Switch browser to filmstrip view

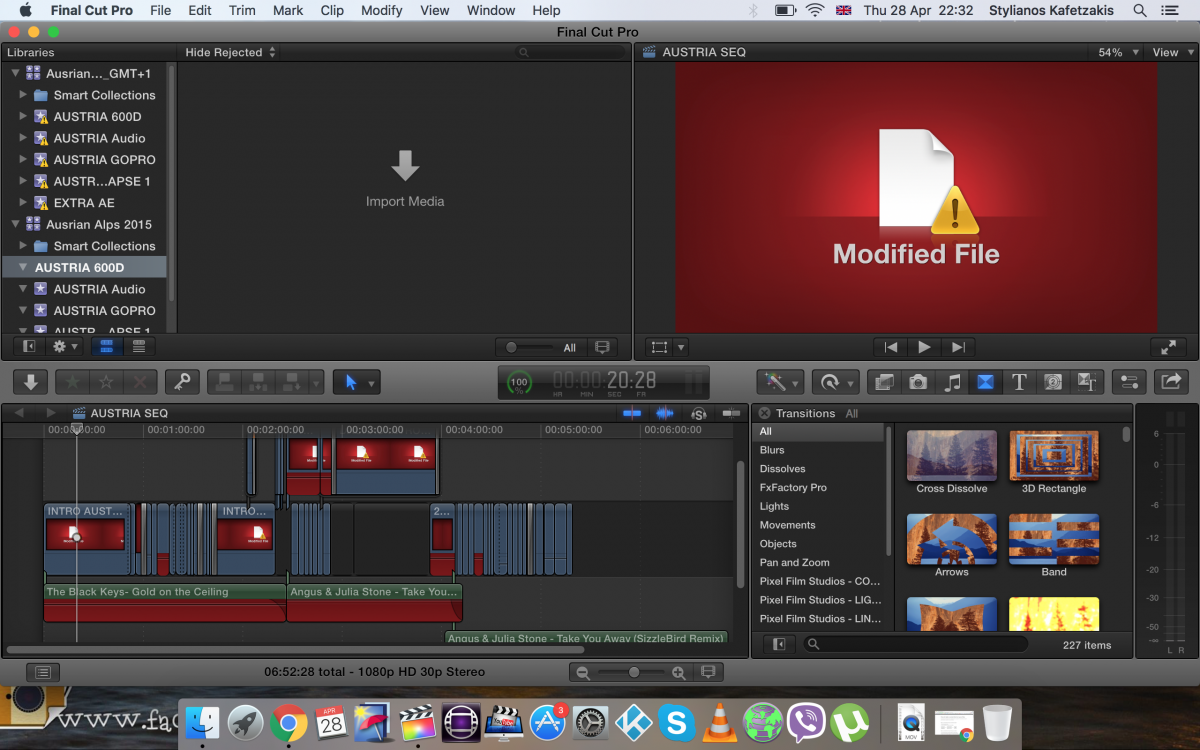pos(106,347)
